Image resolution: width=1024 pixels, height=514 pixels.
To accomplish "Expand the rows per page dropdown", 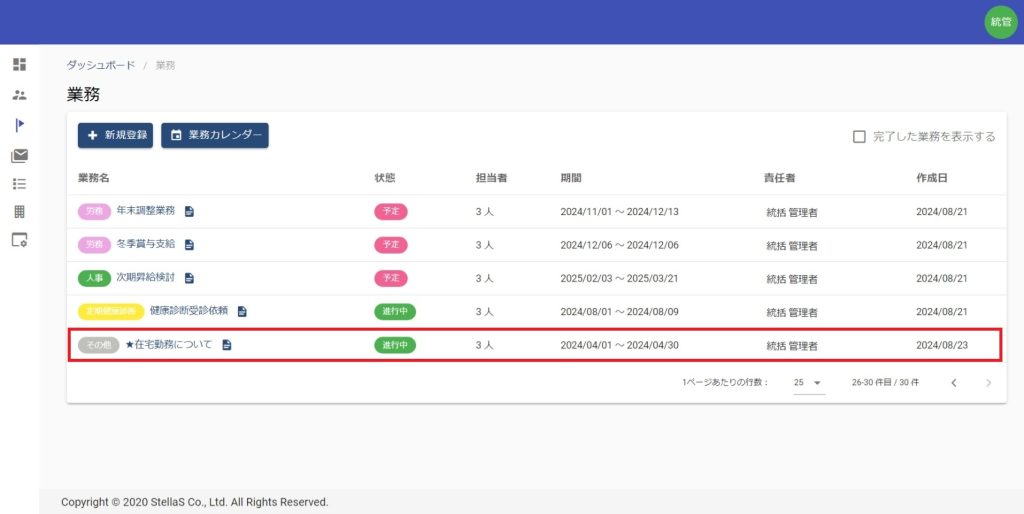I will click(808, 383).
